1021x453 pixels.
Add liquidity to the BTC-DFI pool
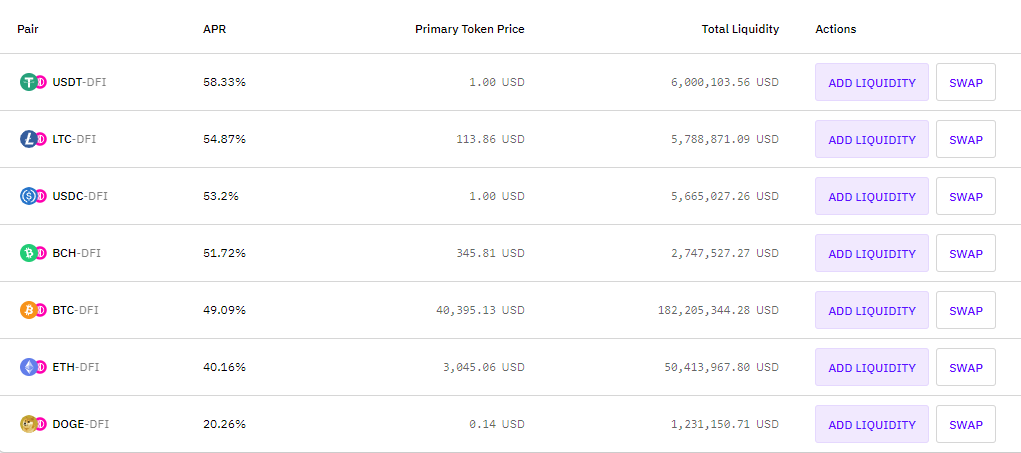click(x=872, y=310)
